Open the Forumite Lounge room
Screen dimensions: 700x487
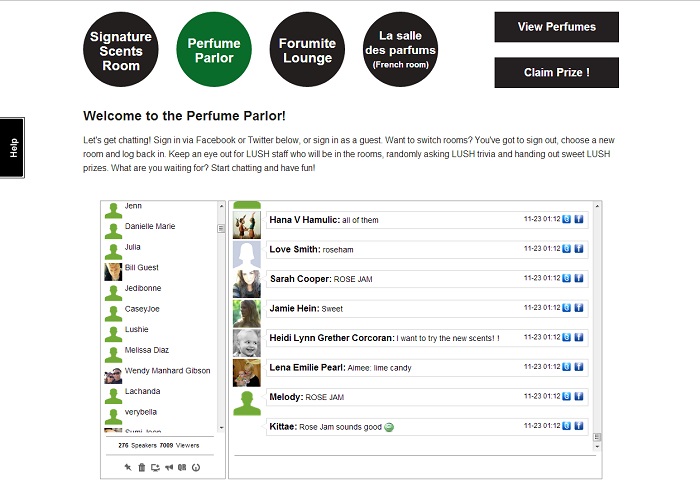[307, 51]
